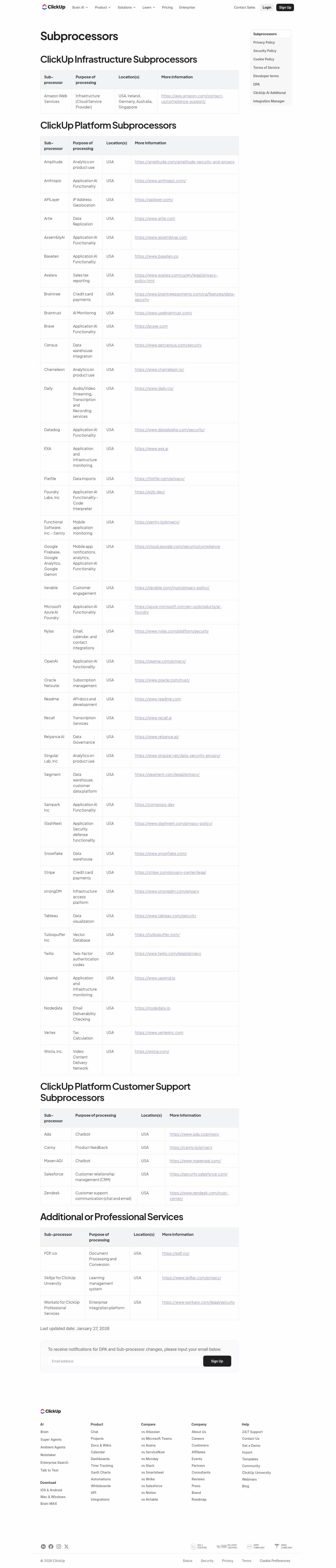
Task: Expand the Brain AI dropdown menu
Action: pyautogui.click(x=80, y=7)
